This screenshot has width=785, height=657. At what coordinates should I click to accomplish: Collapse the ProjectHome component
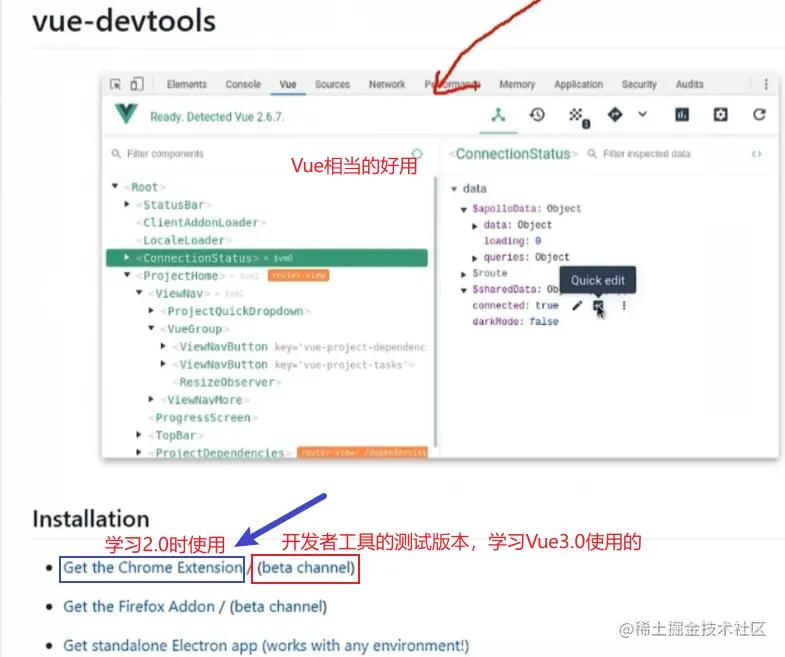[127, 275]
